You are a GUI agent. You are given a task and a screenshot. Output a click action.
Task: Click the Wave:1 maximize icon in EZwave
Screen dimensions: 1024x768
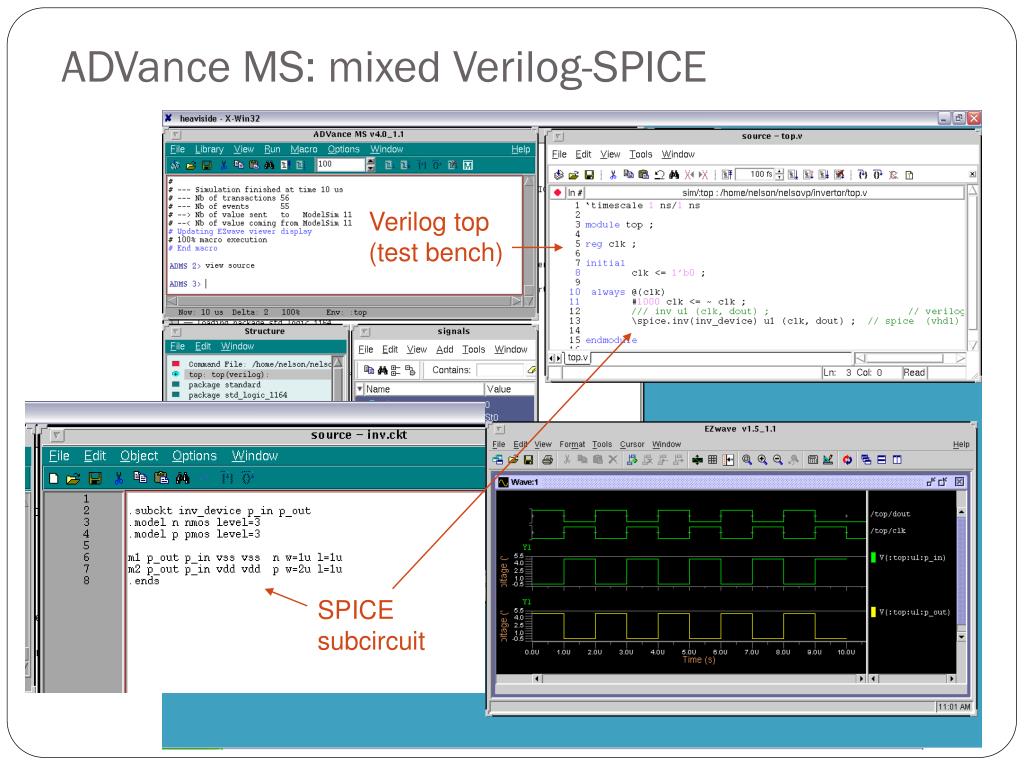click(943, 481)
